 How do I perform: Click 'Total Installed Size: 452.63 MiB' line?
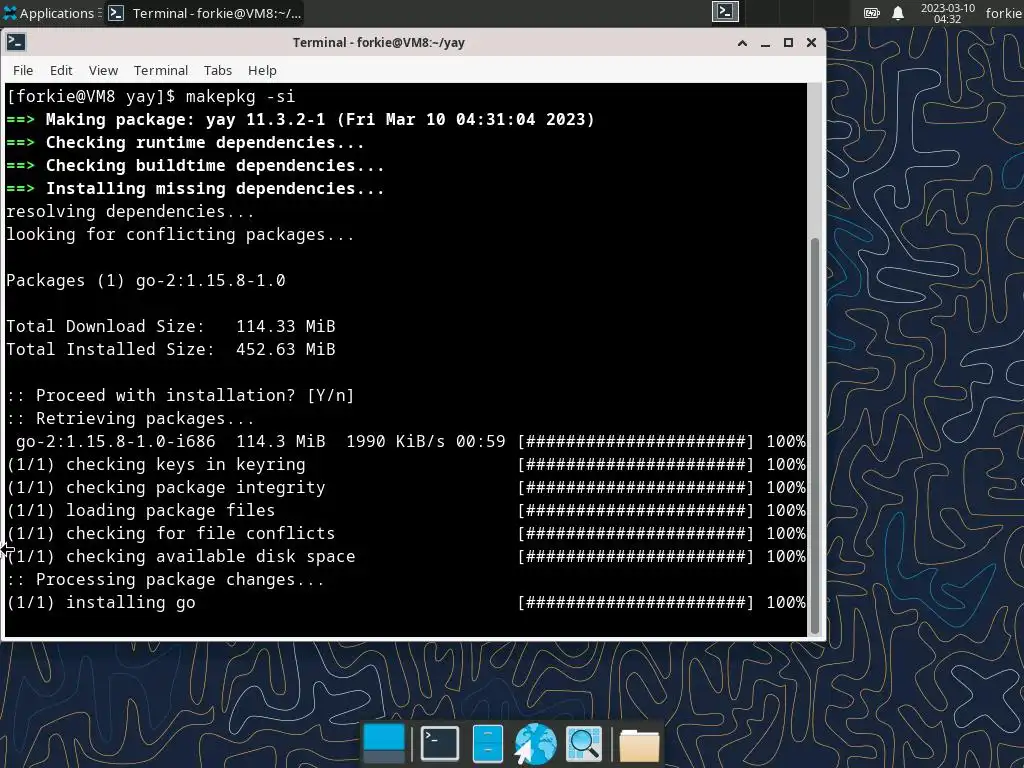pyautogui.click(x=170, y=349)
